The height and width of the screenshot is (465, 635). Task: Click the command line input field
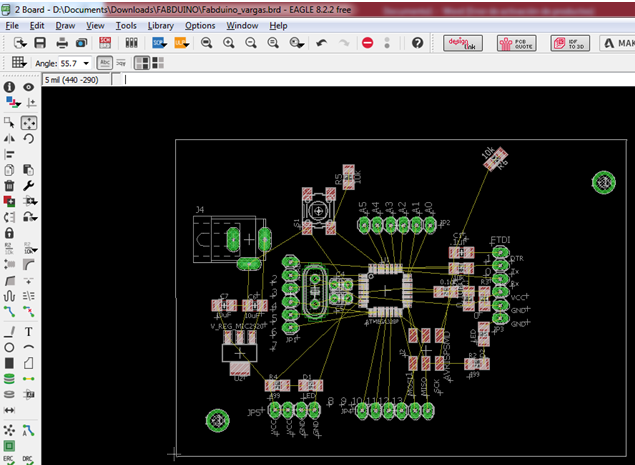tap(379, 80)
